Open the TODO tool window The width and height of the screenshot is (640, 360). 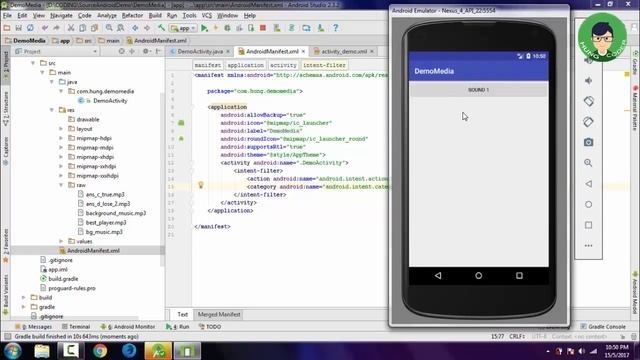(210, 327)
